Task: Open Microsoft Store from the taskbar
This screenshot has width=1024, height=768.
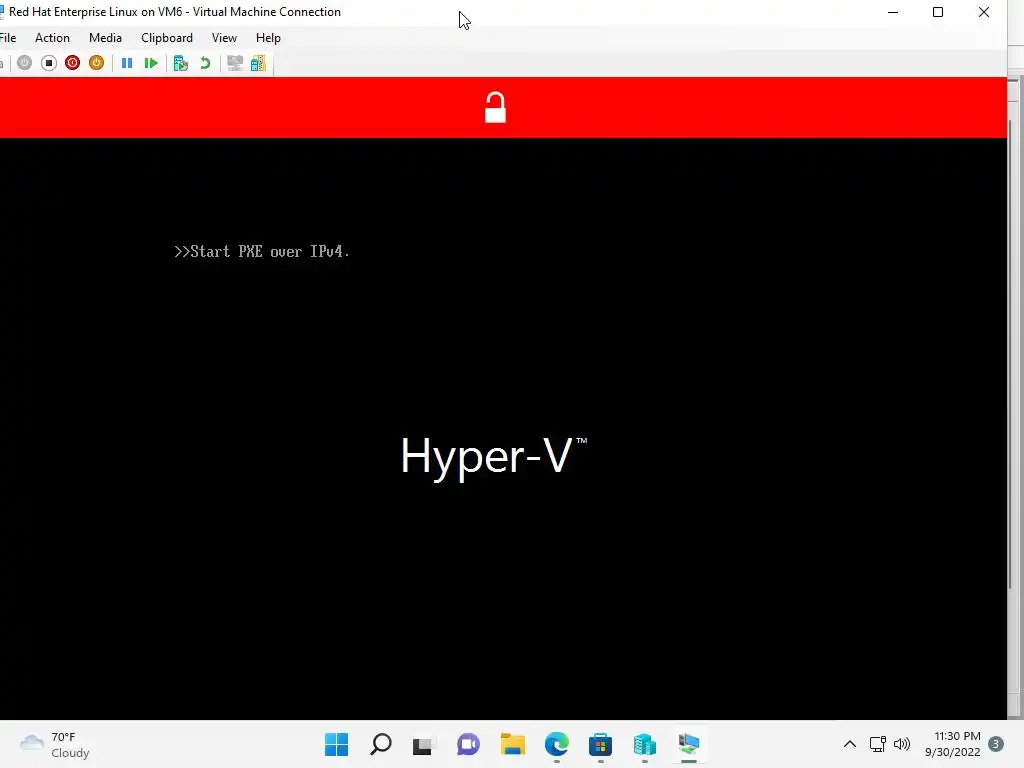Action: tap(600, 744)
